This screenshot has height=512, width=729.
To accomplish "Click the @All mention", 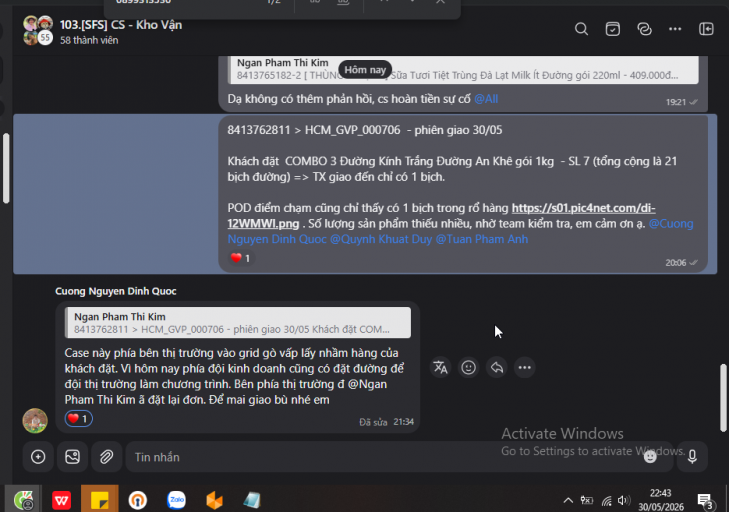I will (486, 99).
